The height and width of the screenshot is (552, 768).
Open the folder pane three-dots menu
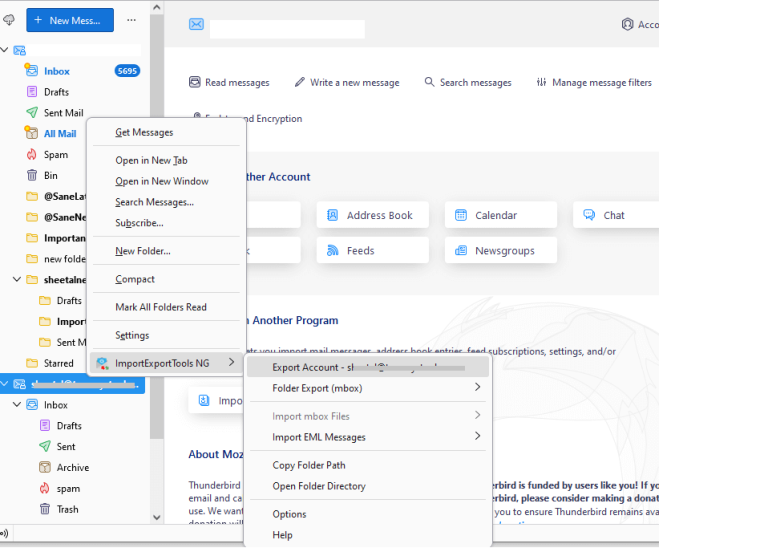coord(131,20)
